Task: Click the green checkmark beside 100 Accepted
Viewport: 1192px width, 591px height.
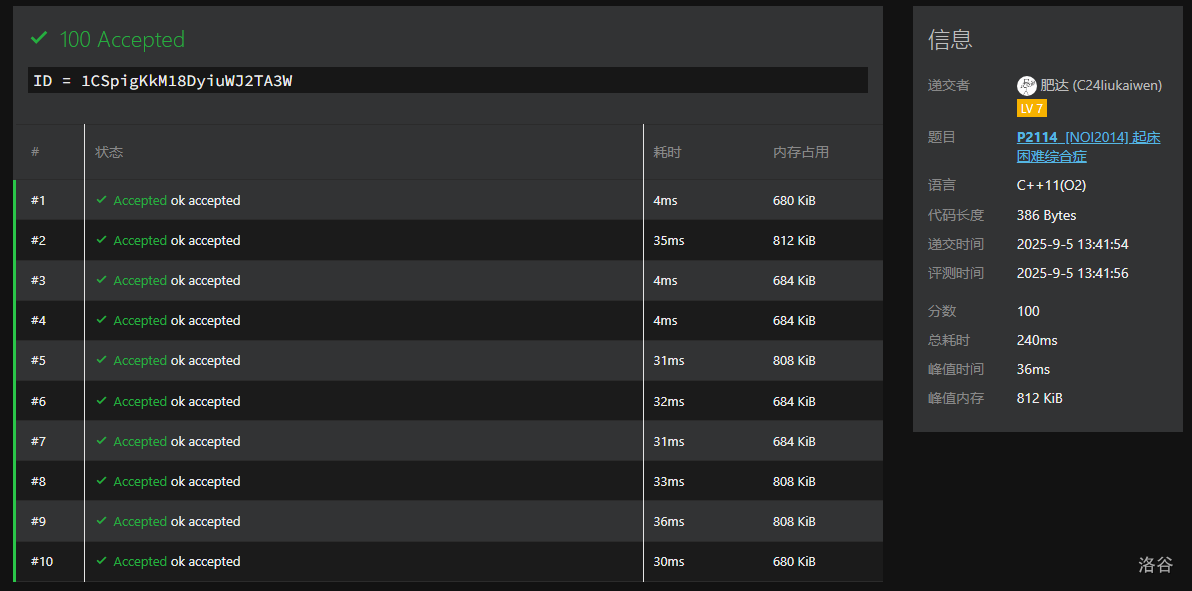Action: 39,38
